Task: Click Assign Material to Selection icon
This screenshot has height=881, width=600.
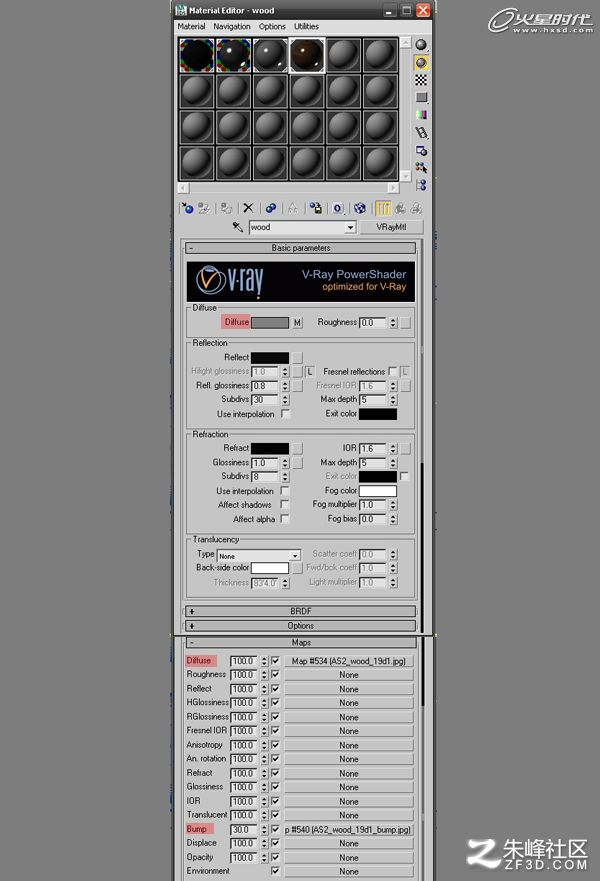Action: point(226,208)
